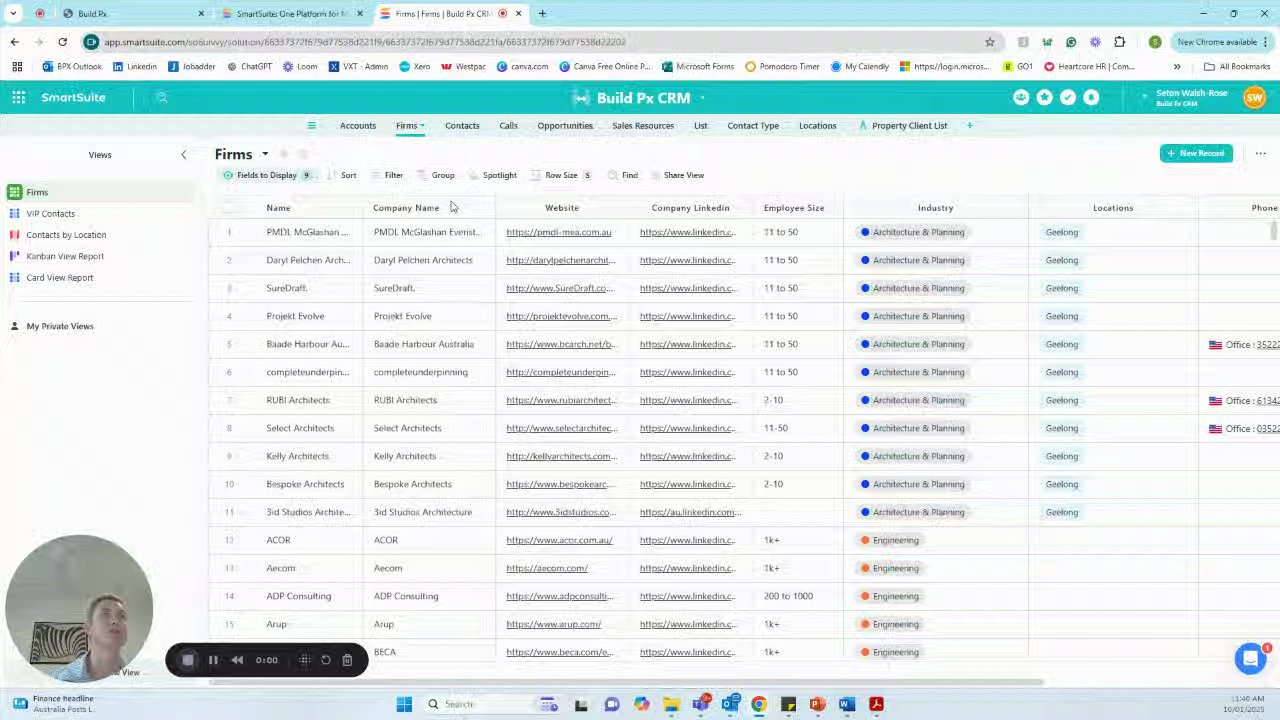Open Google Chrome from the taskbar
The width and height of the screenshot is (1280, 720).
click(759, 704)
